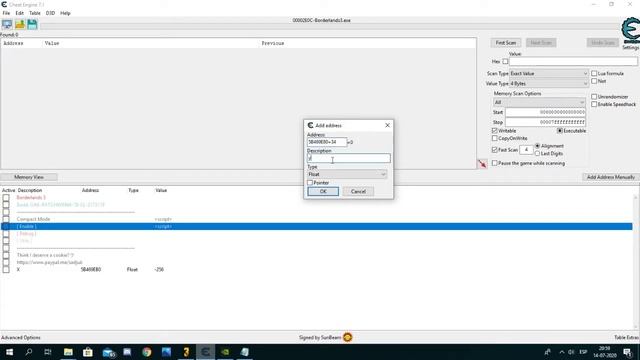The width and height of the screenshot is (640, 360).
Task: Open the NVIDIA taskbar icon
Action: 225,352
